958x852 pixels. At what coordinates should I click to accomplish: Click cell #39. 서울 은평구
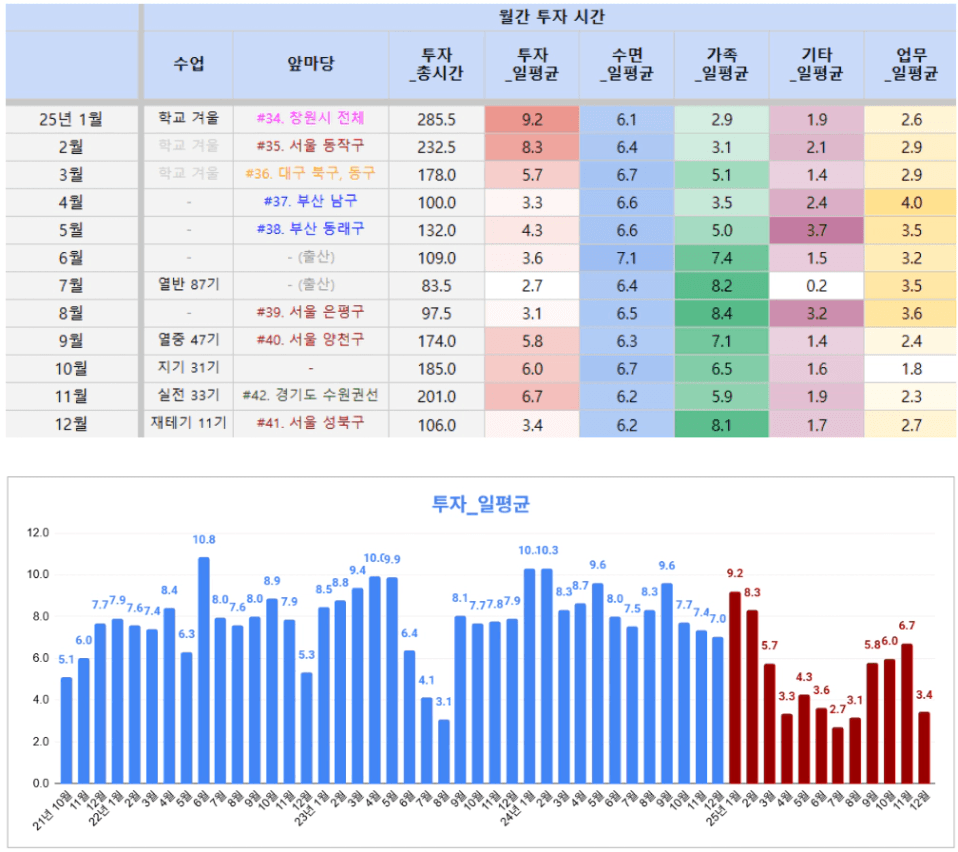tap(310, 313)
